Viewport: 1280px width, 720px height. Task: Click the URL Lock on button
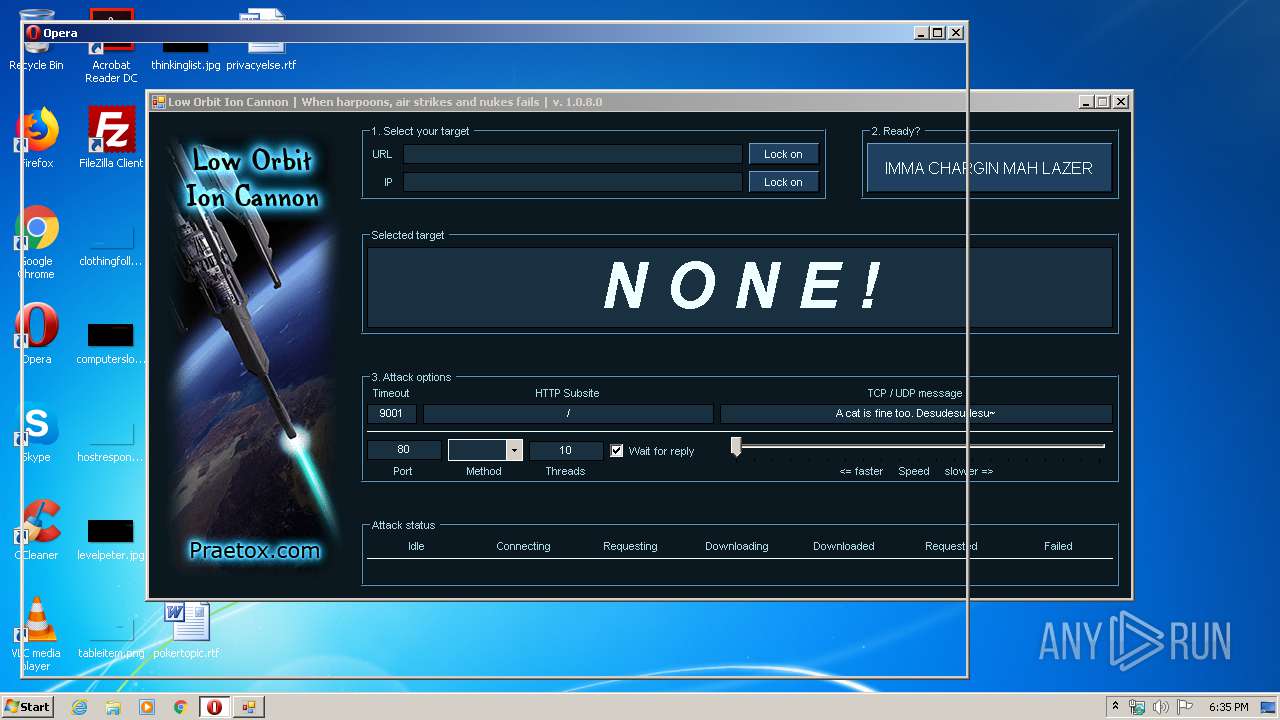pos(783,154)
